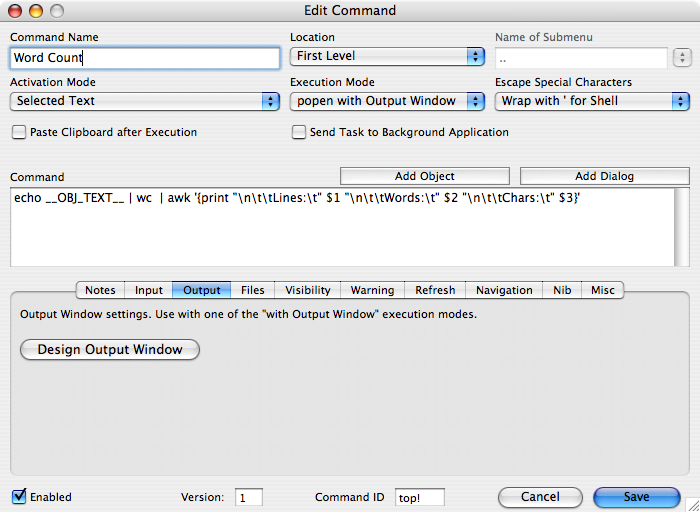Switch to the Input tab

(149, 290)
